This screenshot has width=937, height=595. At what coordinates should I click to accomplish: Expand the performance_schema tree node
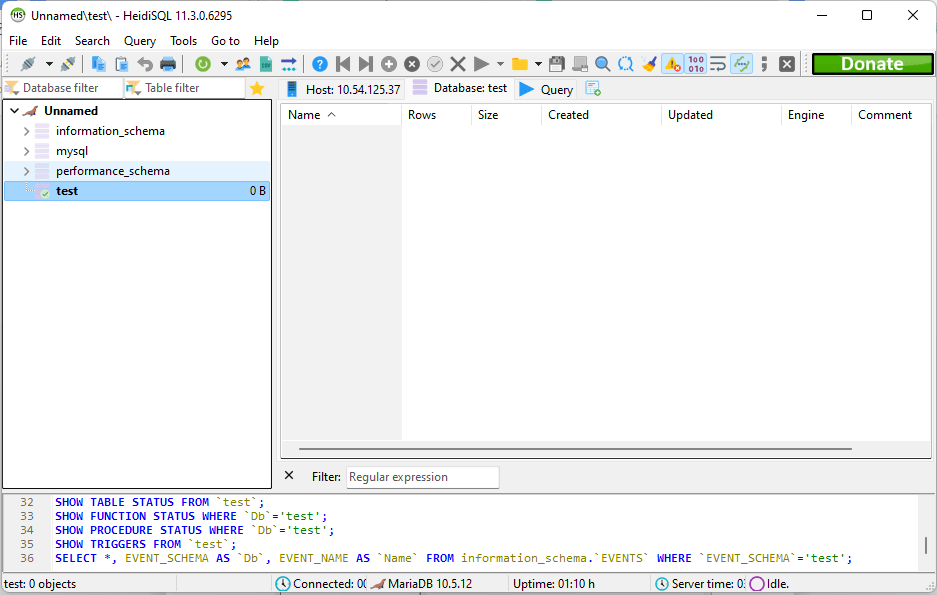click(x=26, y=171)
